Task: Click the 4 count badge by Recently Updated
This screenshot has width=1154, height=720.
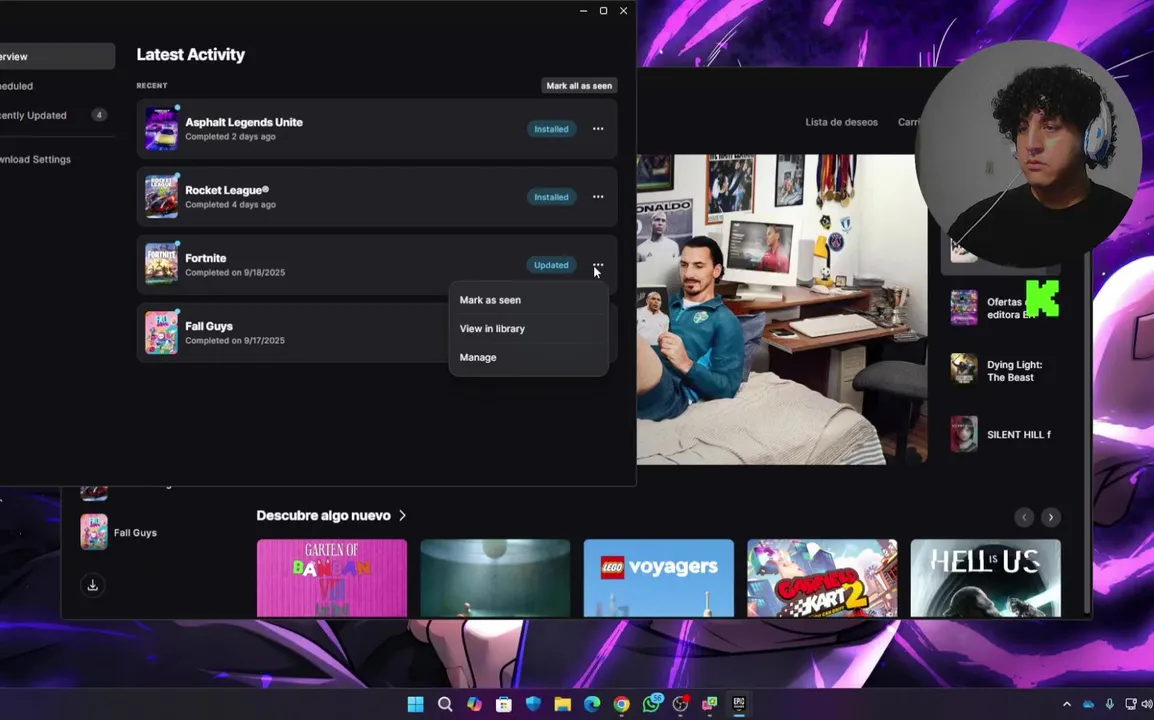Action: (99, 115)
